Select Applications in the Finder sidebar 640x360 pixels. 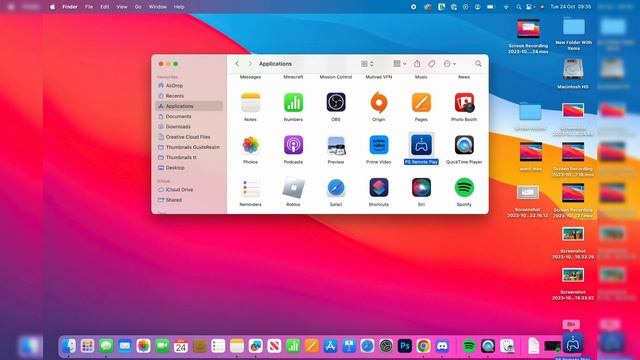pyautogui.click(x=189, y=106)
